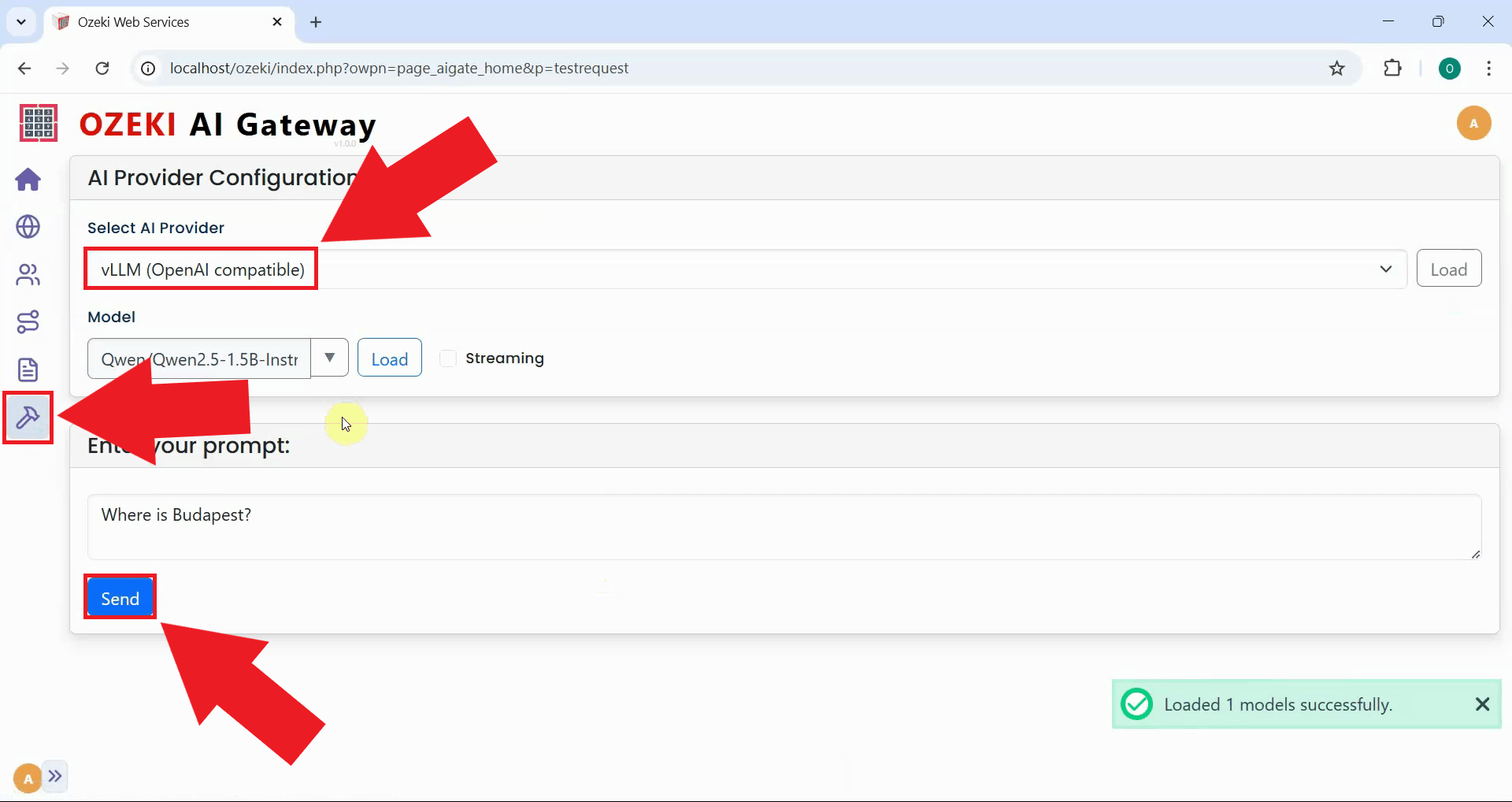Viewport: 1512px width, 802px height.
Task: Click Load next to the Model selector
Action: [389, 358]
